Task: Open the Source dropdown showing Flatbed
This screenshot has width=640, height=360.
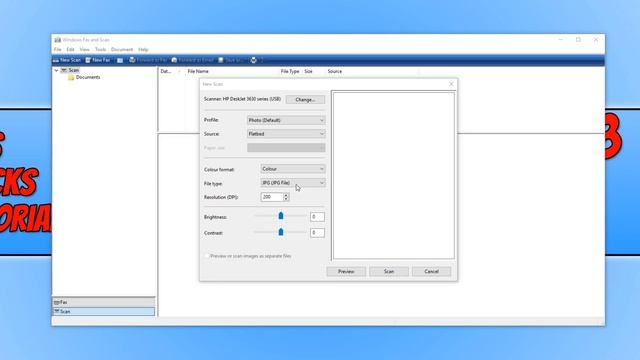Action: pos(286,134)
